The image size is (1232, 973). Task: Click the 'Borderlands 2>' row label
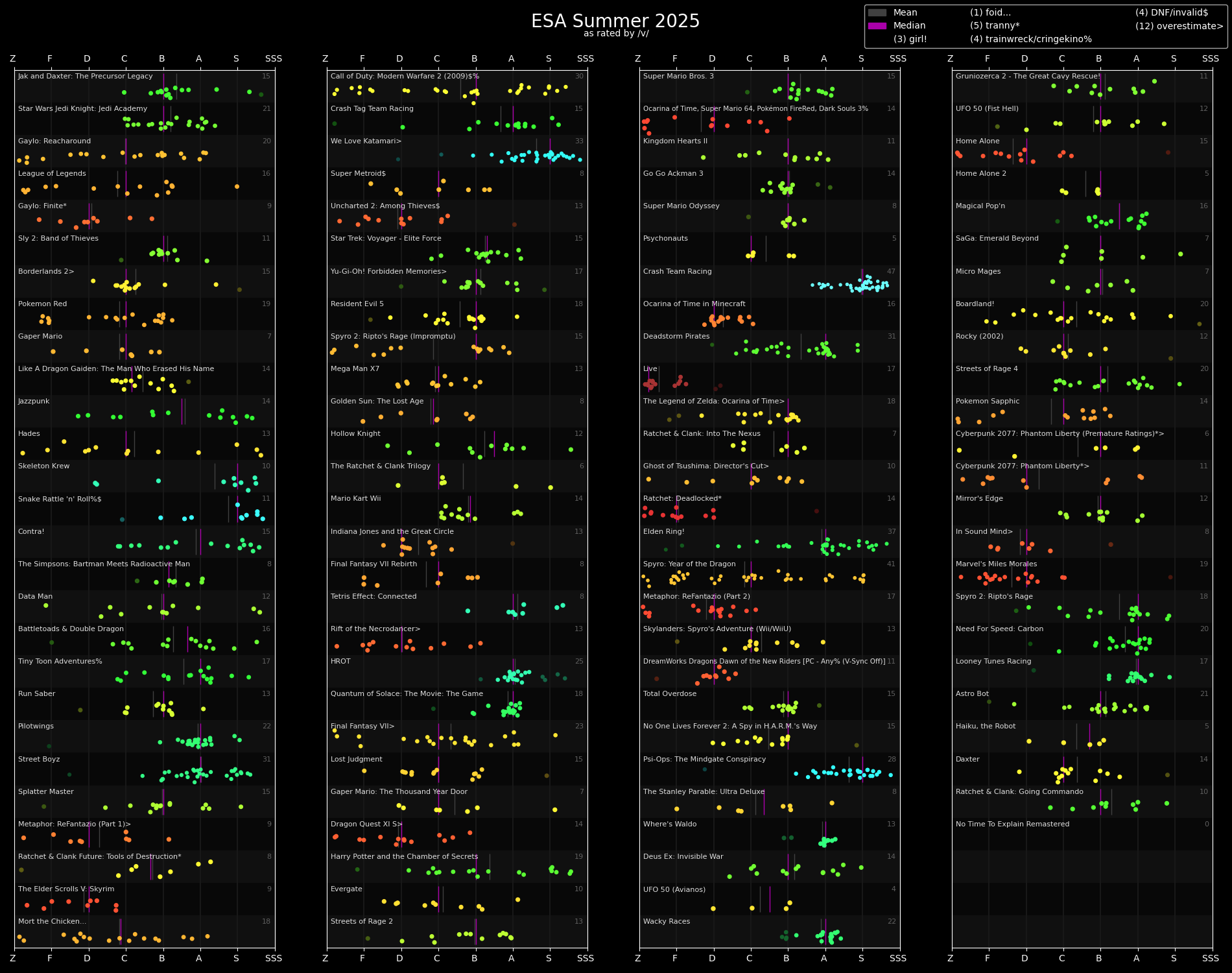[46, 272]
